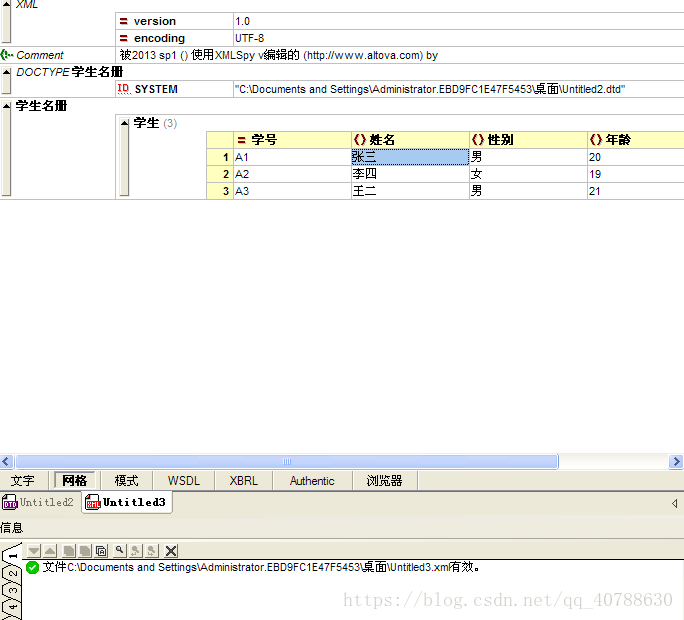Click the attribute icon beside 学号 header

tap(241, 140)
